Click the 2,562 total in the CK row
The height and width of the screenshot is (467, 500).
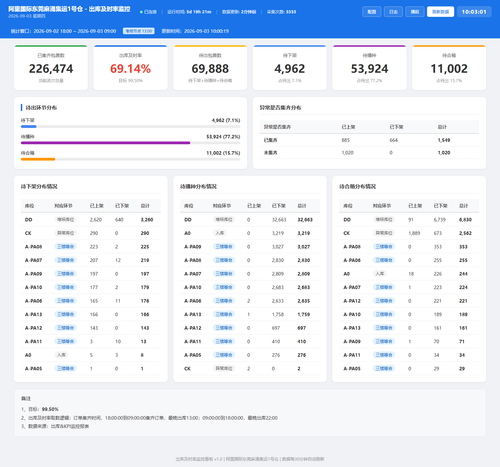coord(465,233)
